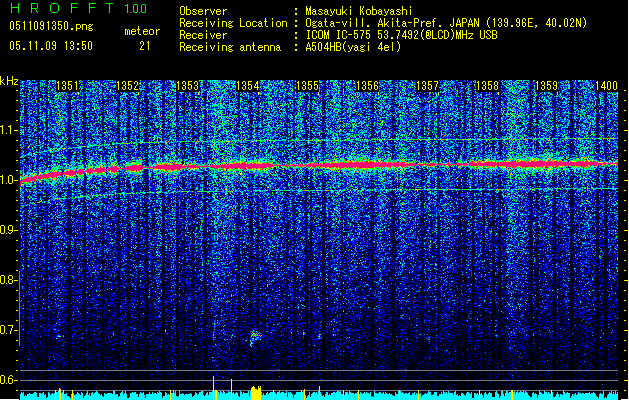Click the 1356 time marker
The width and height of the screenshot is (629, 400).
click(x=367, y=86)
